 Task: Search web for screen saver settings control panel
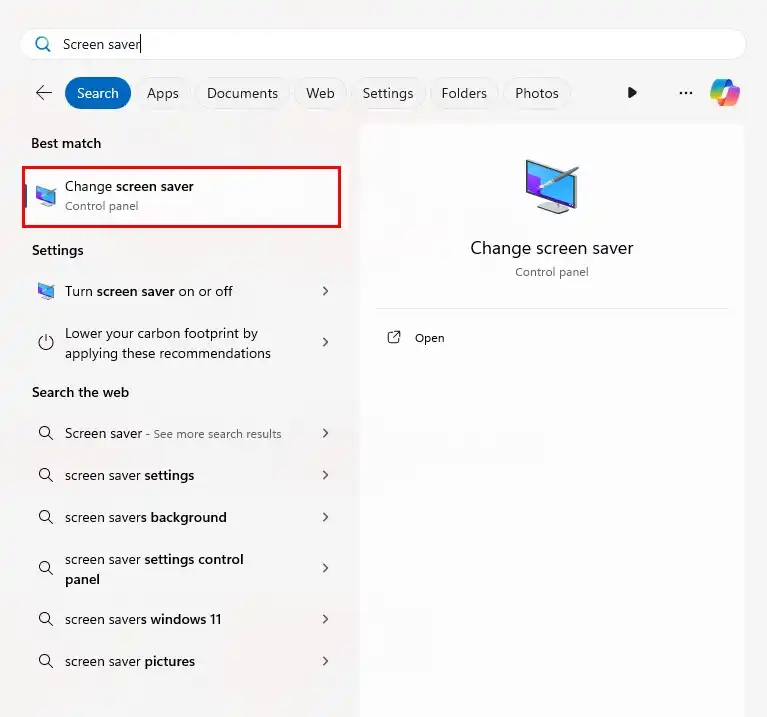click(181, 569)
